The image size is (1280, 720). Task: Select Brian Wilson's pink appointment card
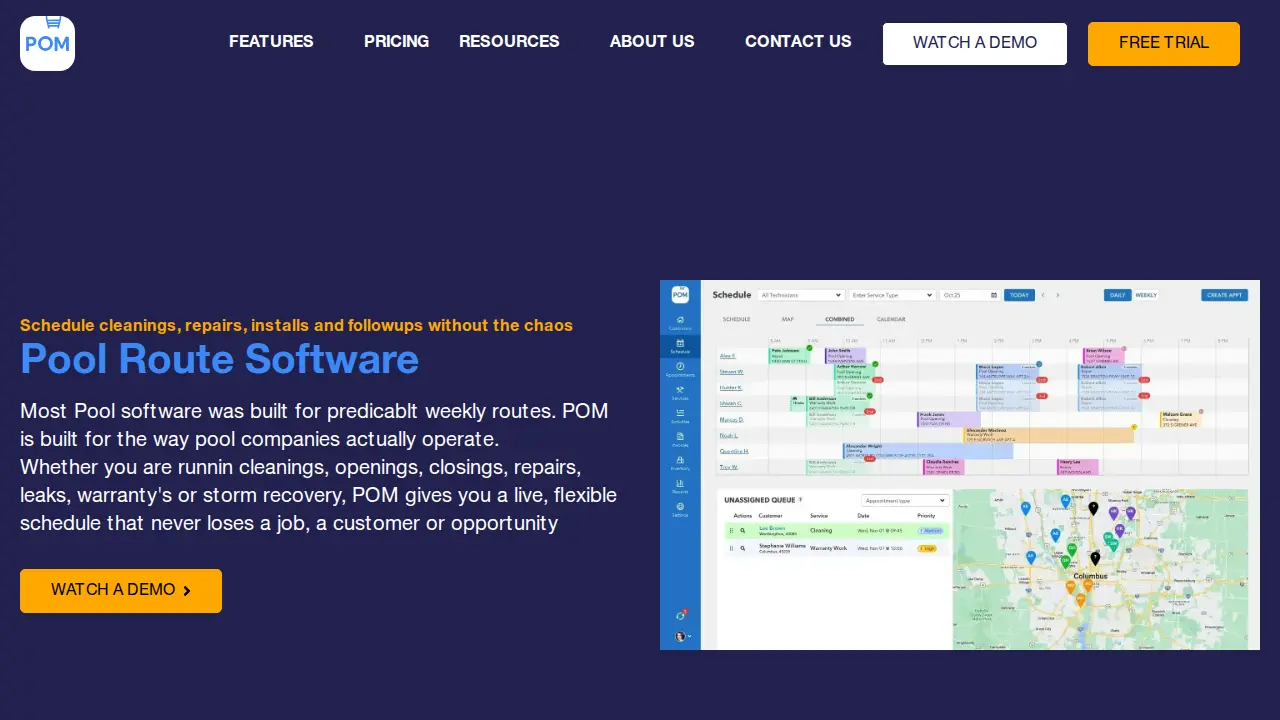point(1104,356)
